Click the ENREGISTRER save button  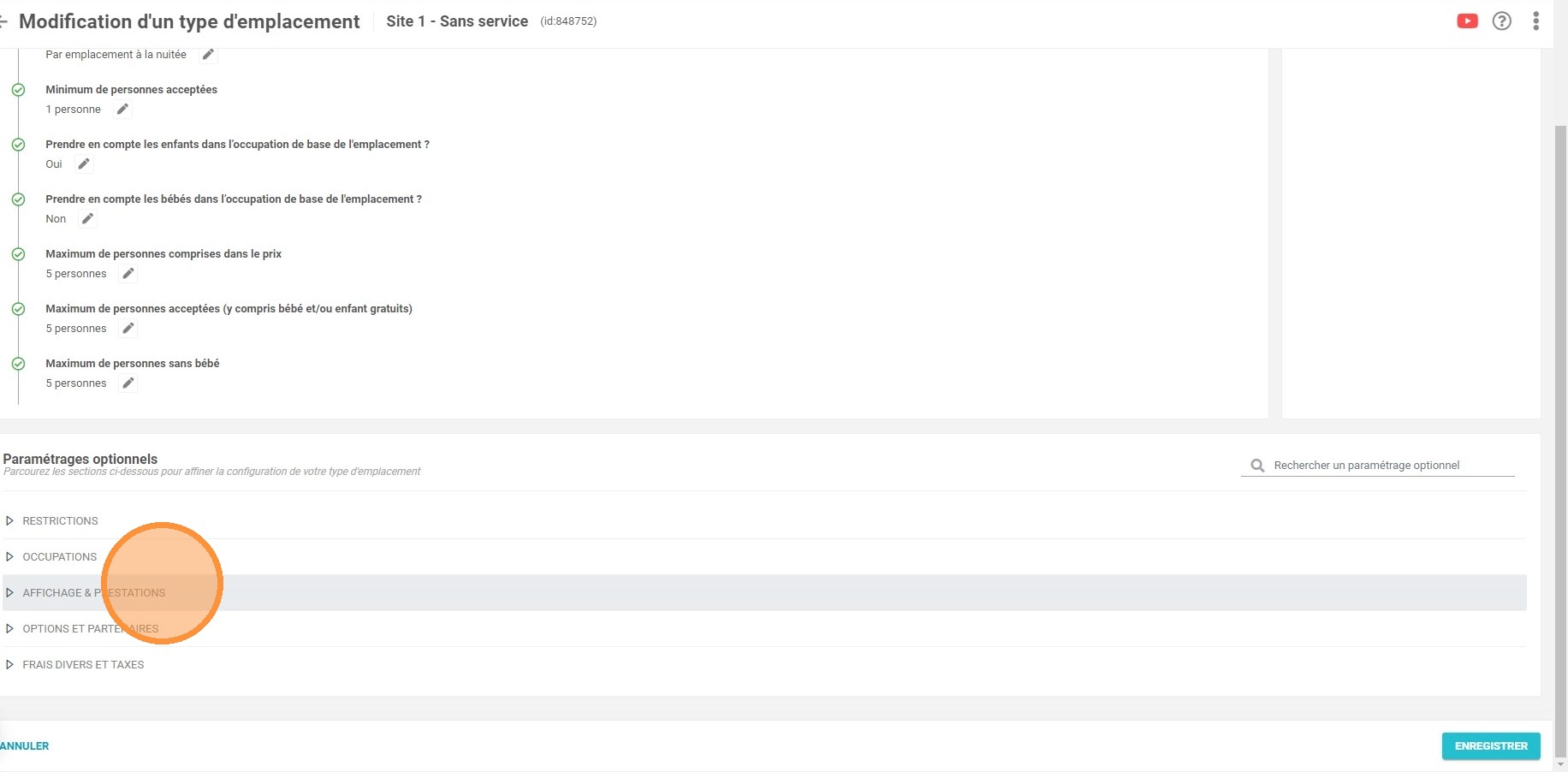point(1491,745)
